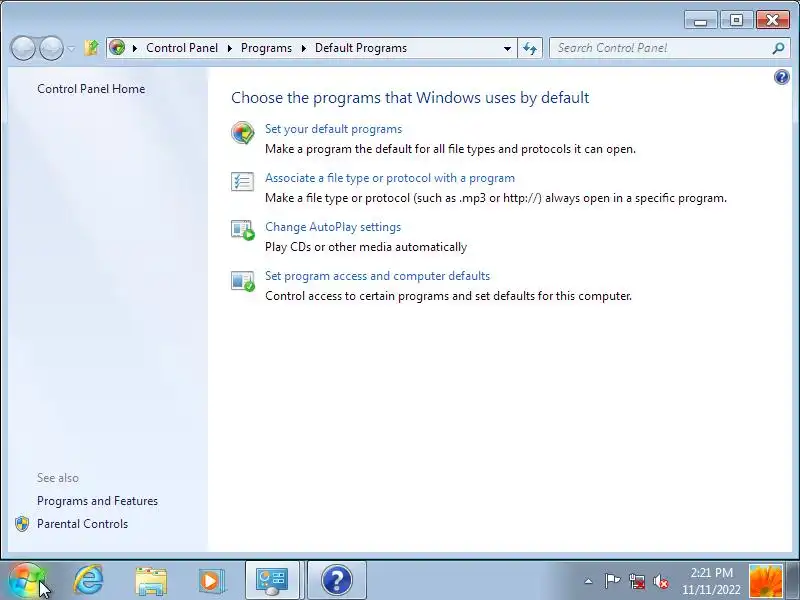Go to Programs breadcrumb
This screenshot has height=600, width=800.
[266, 48]
